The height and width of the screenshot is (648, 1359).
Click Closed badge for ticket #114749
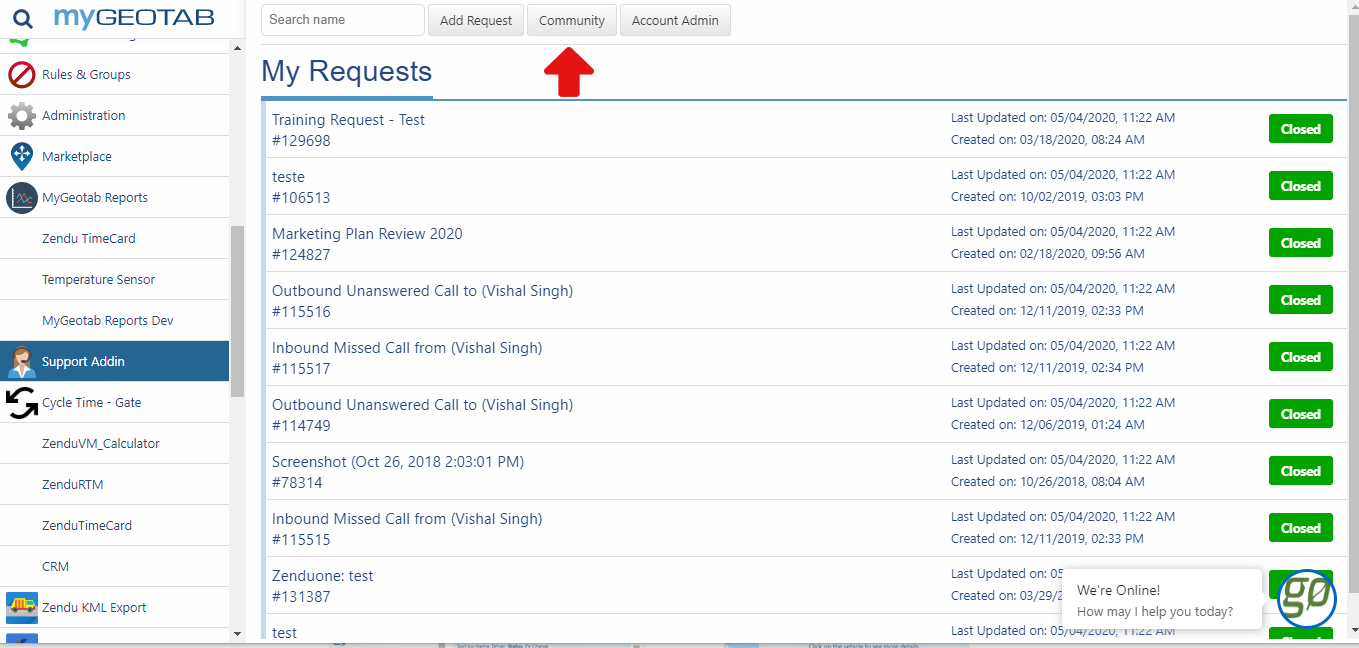tap(1301, 414)
